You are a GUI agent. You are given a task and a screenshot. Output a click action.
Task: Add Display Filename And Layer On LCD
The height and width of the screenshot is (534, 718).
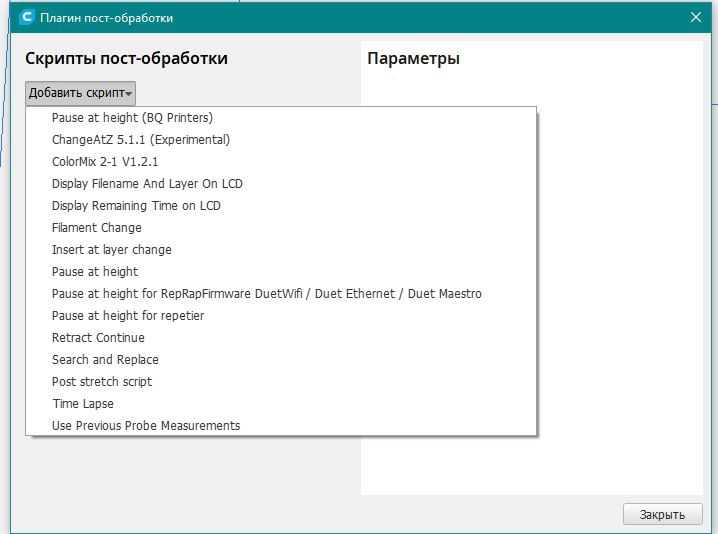281,184
